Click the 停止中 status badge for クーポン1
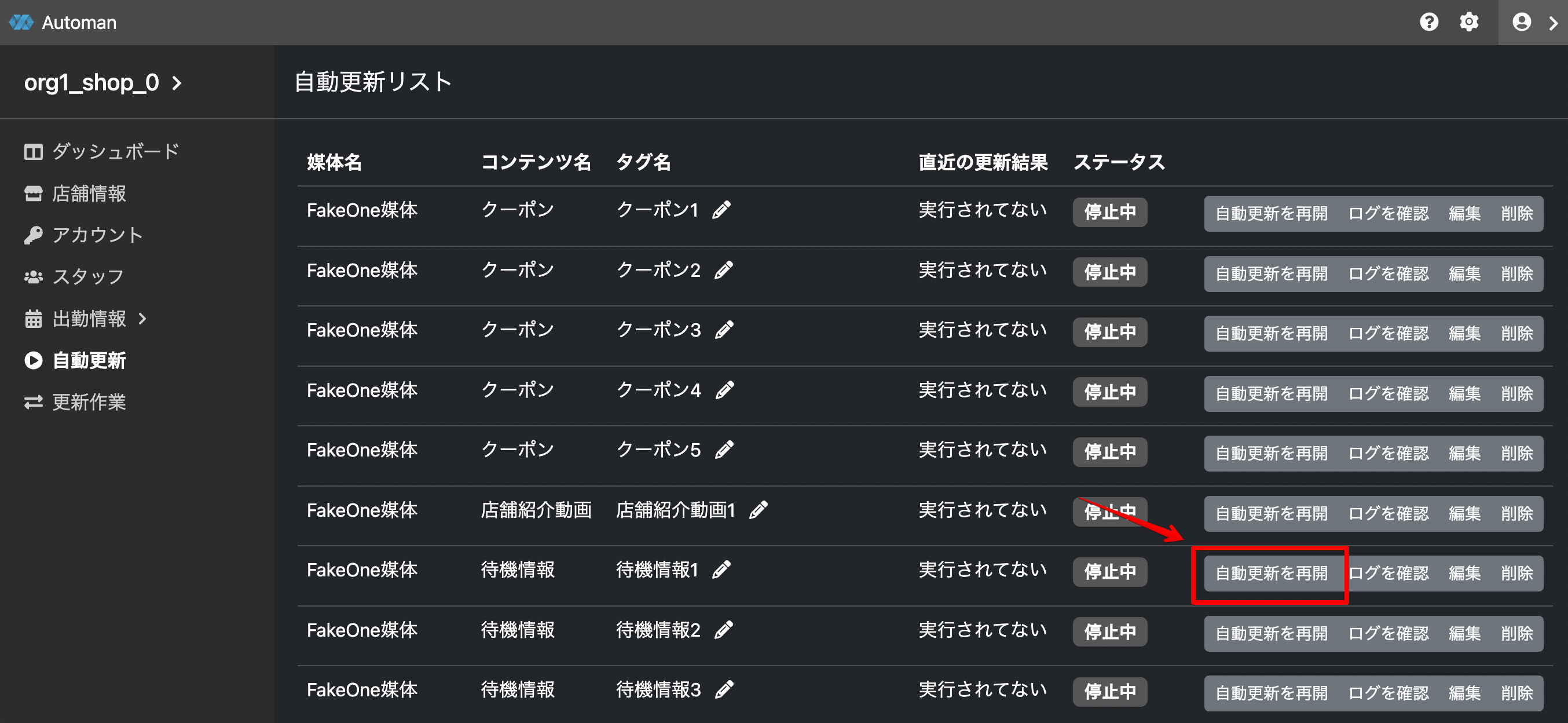This screenshot has width=1568, height=723. point(1109,212)
